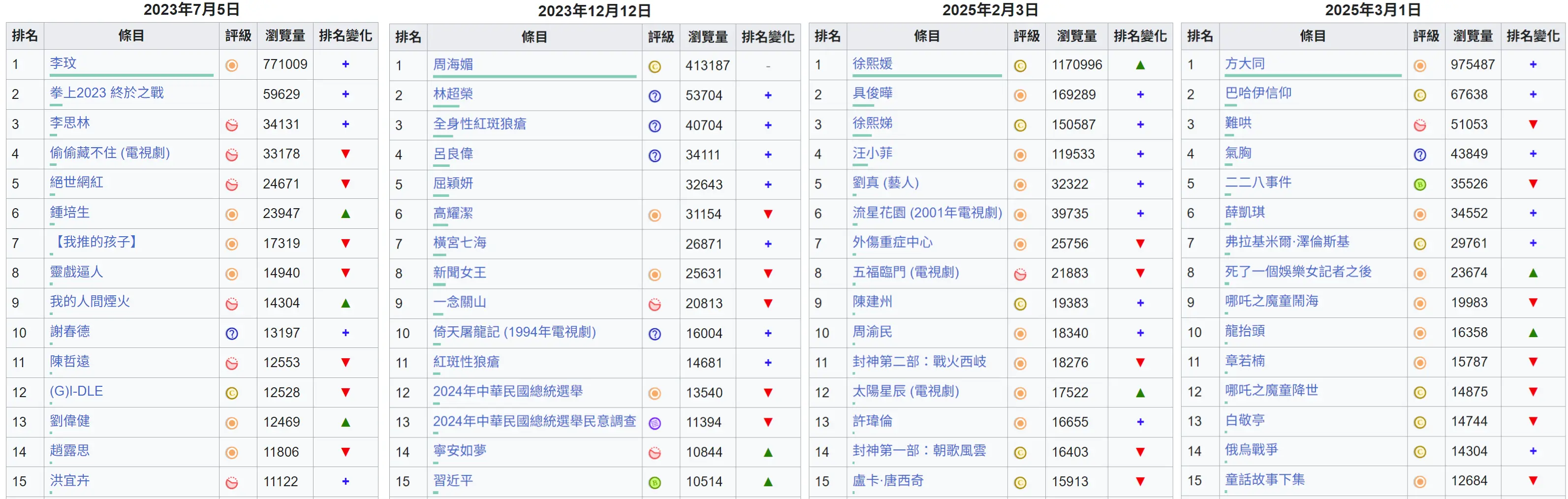Click the rating icon in 方大同 row
Image resolution: width=1568 pixels, height=499 pixels.
click(1420, 65)
